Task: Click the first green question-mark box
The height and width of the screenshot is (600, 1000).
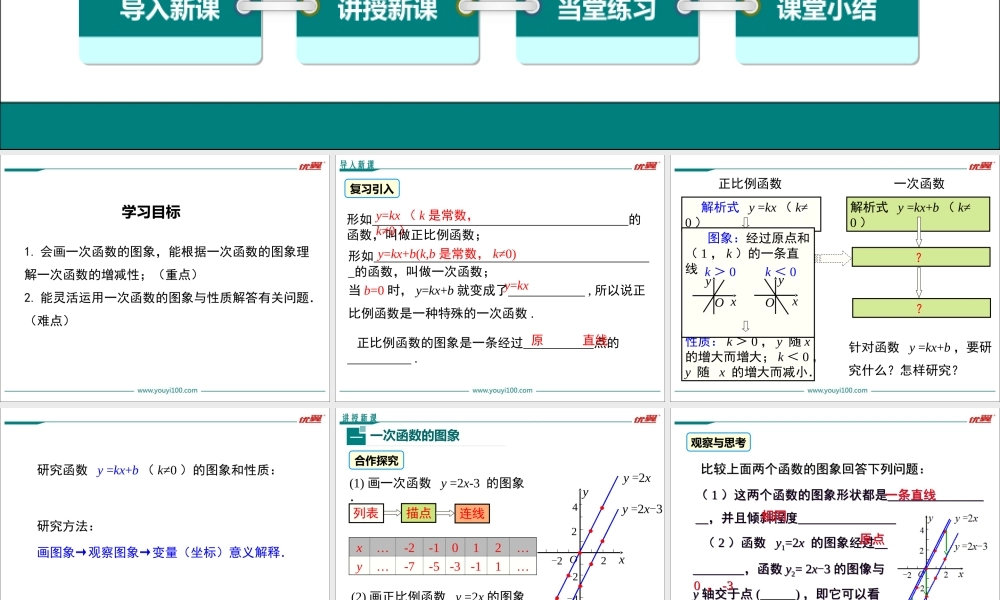Action: (918, 257)
